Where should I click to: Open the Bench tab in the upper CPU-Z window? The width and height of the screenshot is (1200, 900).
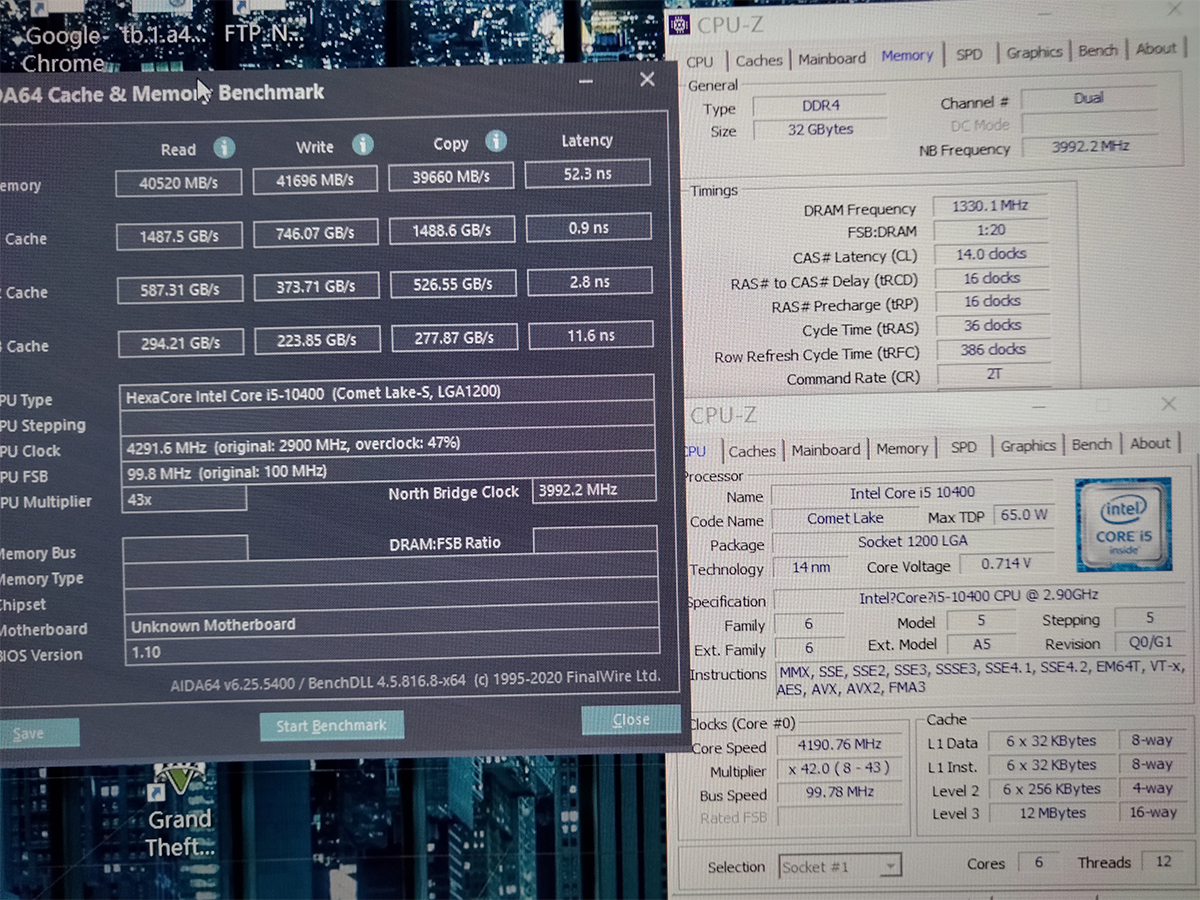tap(1098, 50)
